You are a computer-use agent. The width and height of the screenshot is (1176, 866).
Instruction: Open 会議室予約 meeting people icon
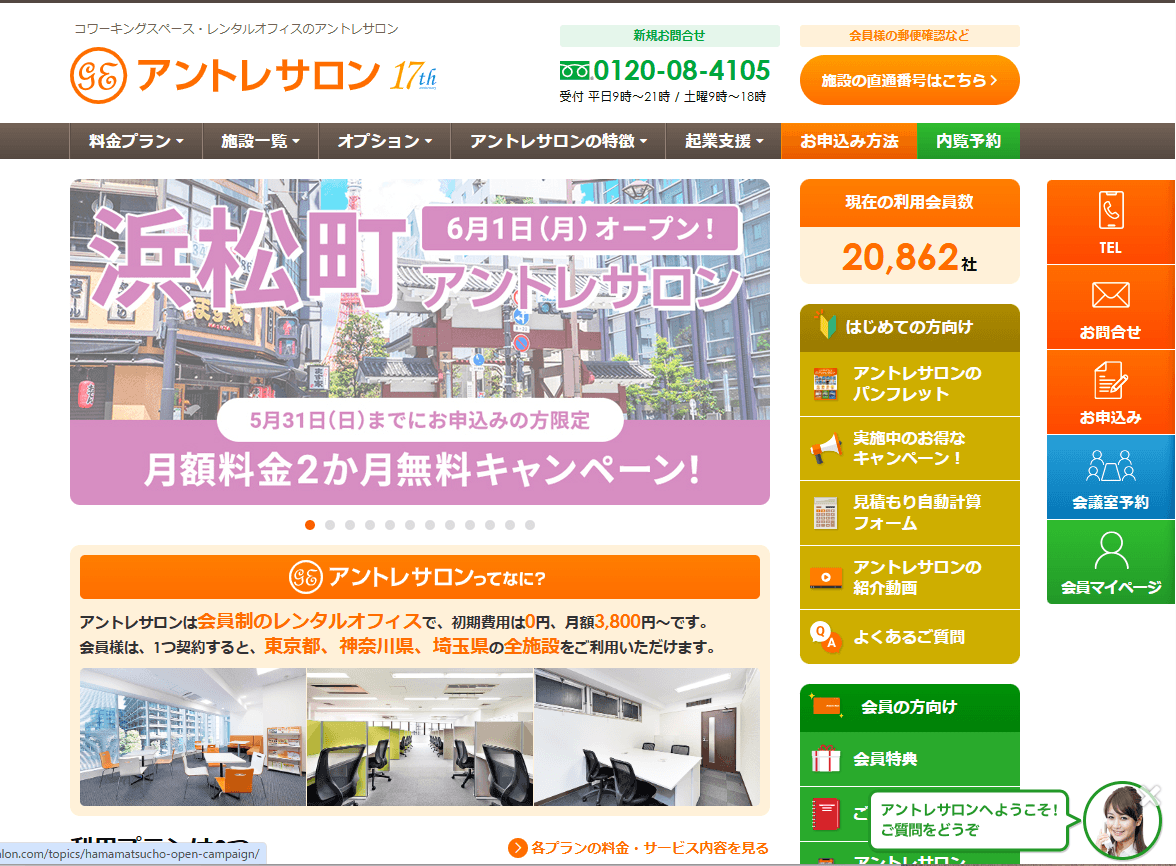pos(1111,466)
